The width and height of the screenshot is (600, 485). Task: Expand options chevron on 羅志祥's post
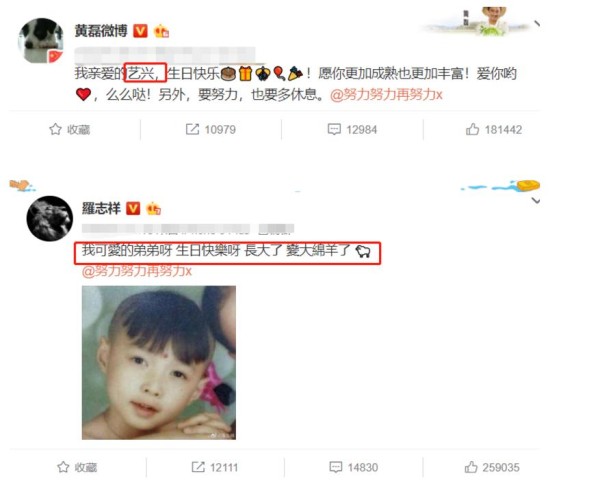[536, 201]
